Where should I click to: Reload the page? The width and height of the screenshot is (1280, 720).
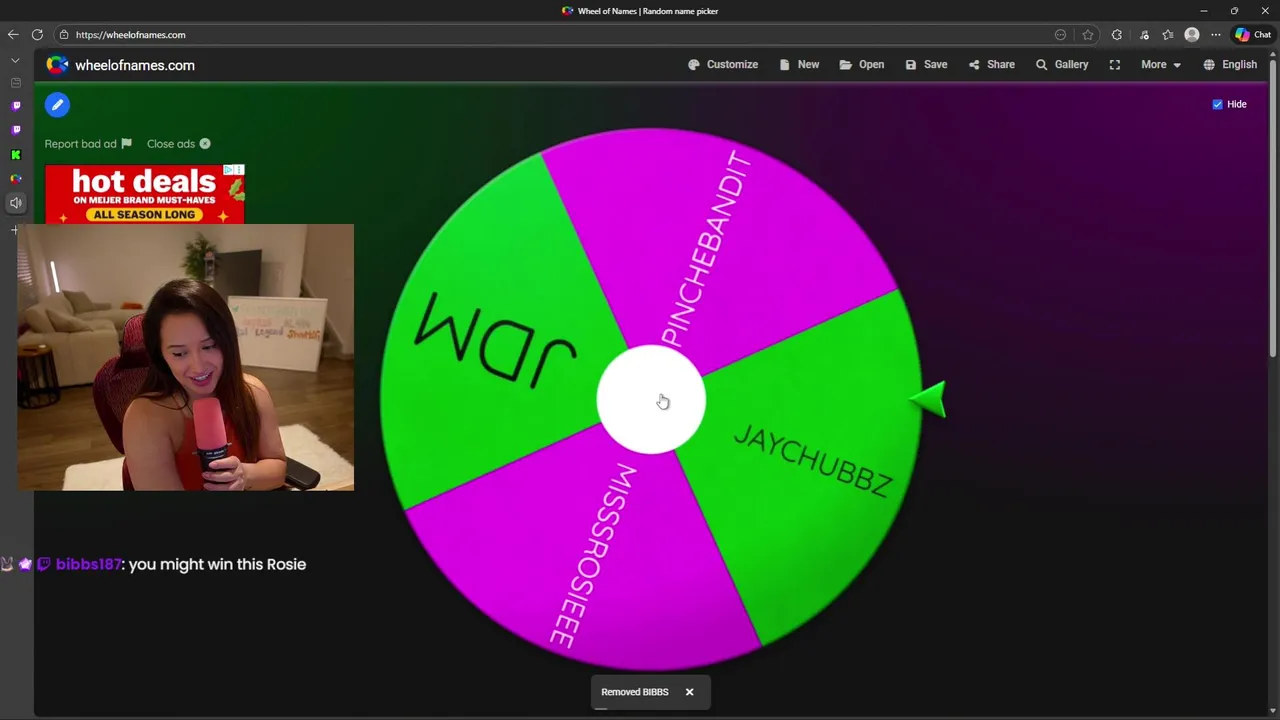click(37, 35)
